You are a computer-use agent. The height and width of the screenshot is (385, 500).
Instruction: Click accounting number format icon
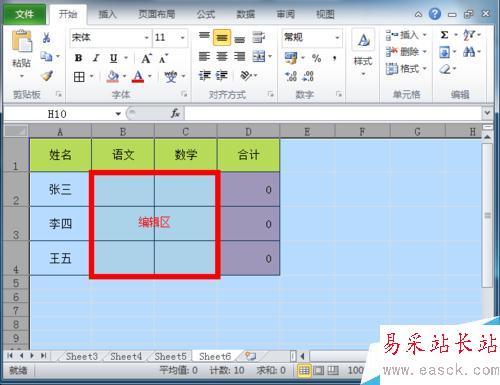pyautogui.click(x=291, y=58)
